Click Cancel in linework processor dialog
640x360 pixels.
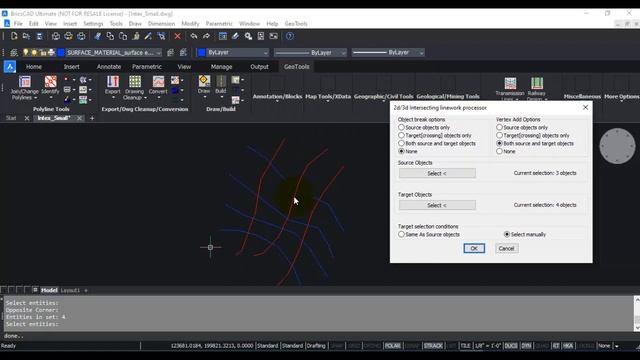[507, 248]
